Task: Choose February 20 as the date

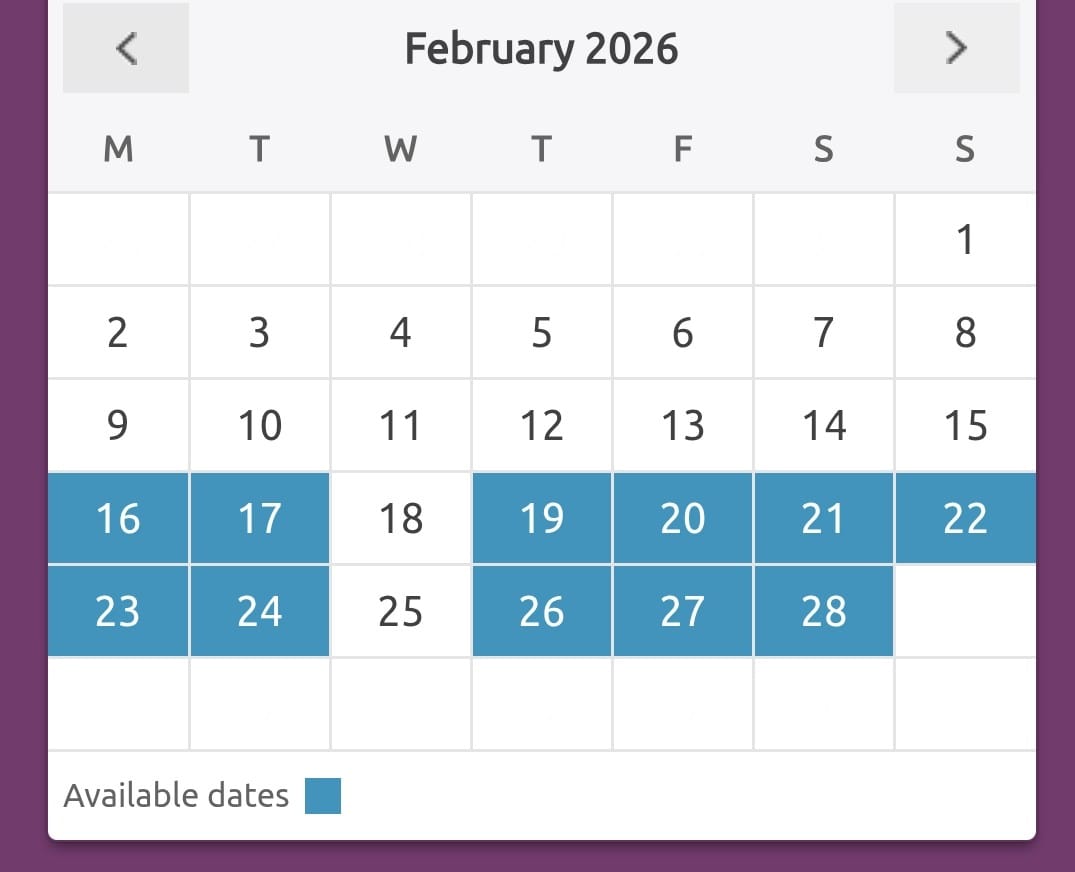Action: [683, 518]
